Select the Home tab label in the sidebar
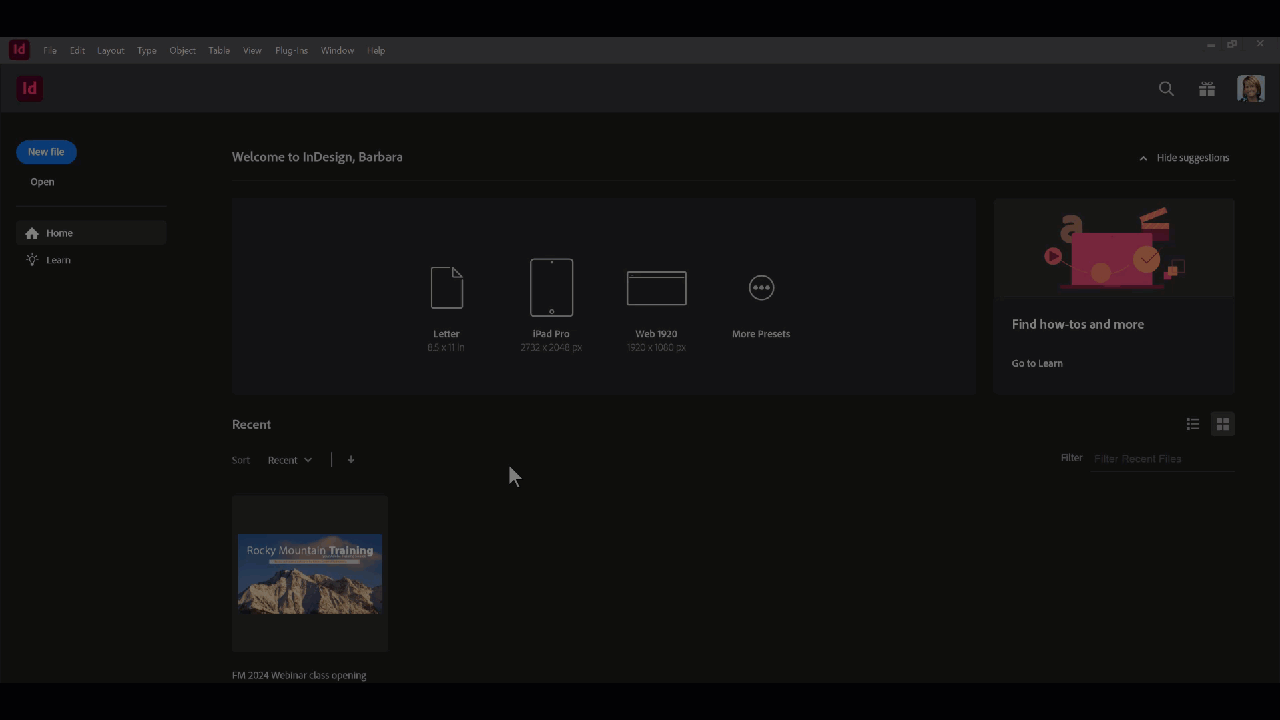1280x720 pixels. click(60, 233)
